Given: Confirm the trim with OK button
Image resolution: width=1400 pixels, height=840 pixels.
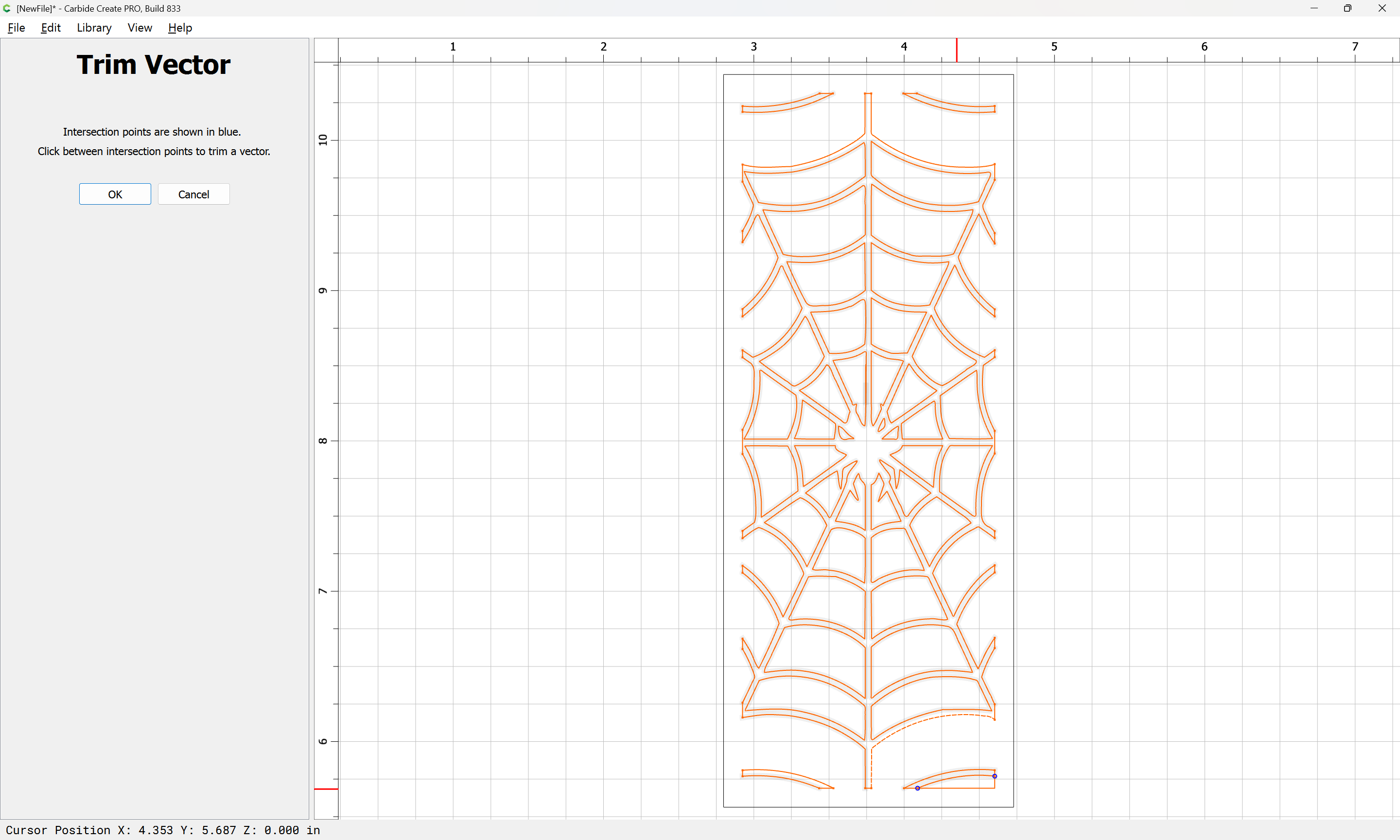Looking at the screenshot, I should click(x=115, y=194).
